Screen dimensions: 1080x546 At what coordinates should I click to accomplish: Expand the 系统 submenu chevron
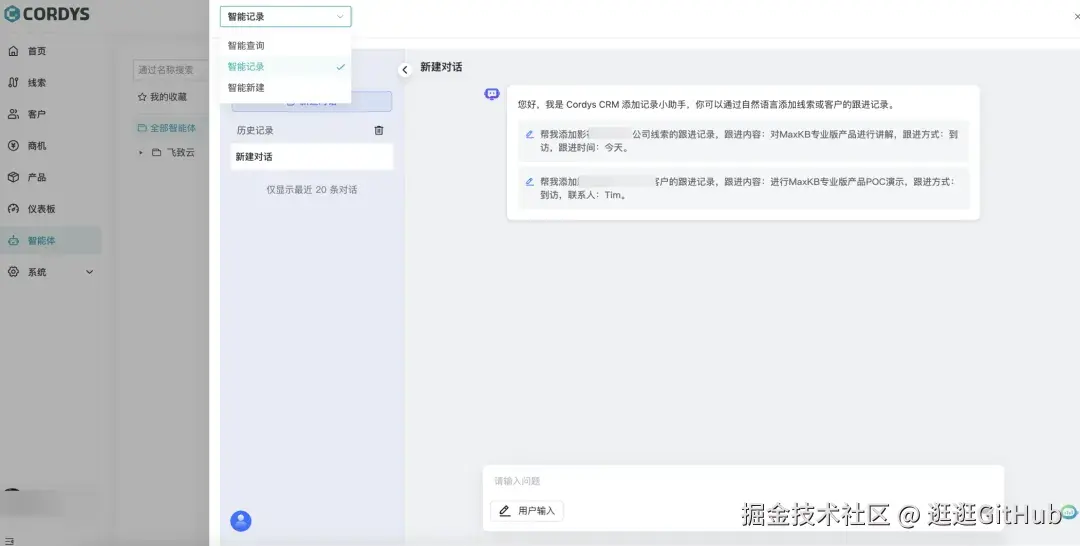(x=89, y=272)
